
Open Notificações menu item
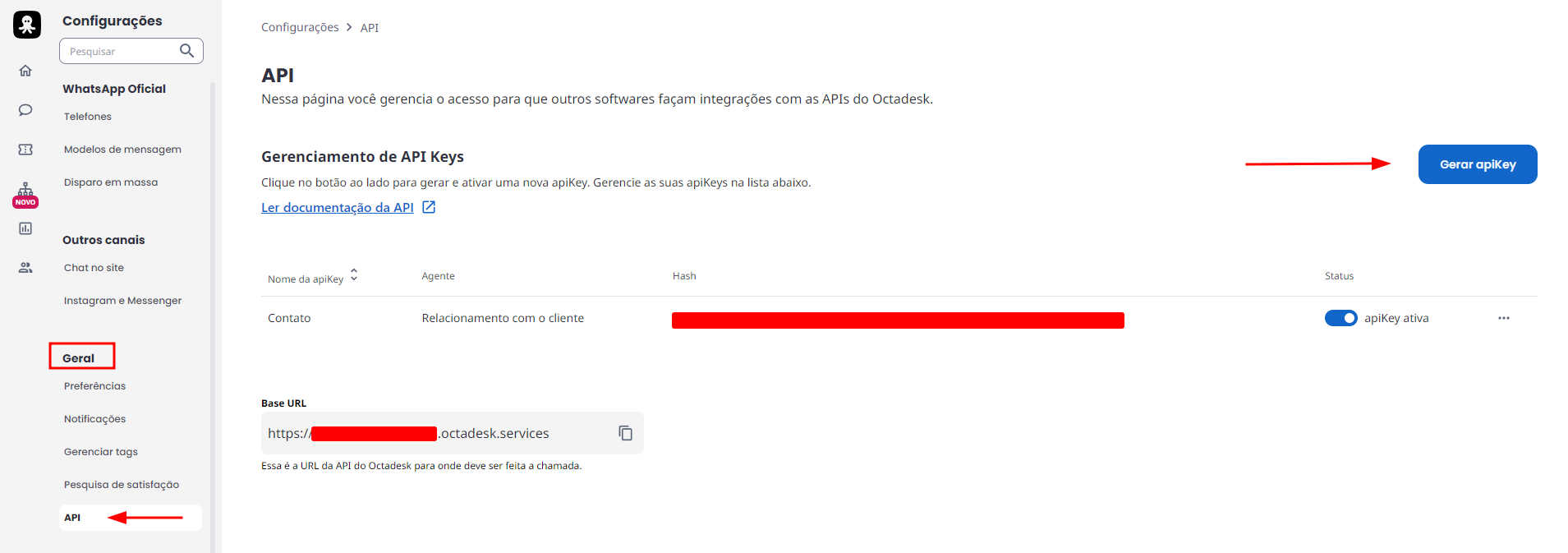tap(94, 419)
